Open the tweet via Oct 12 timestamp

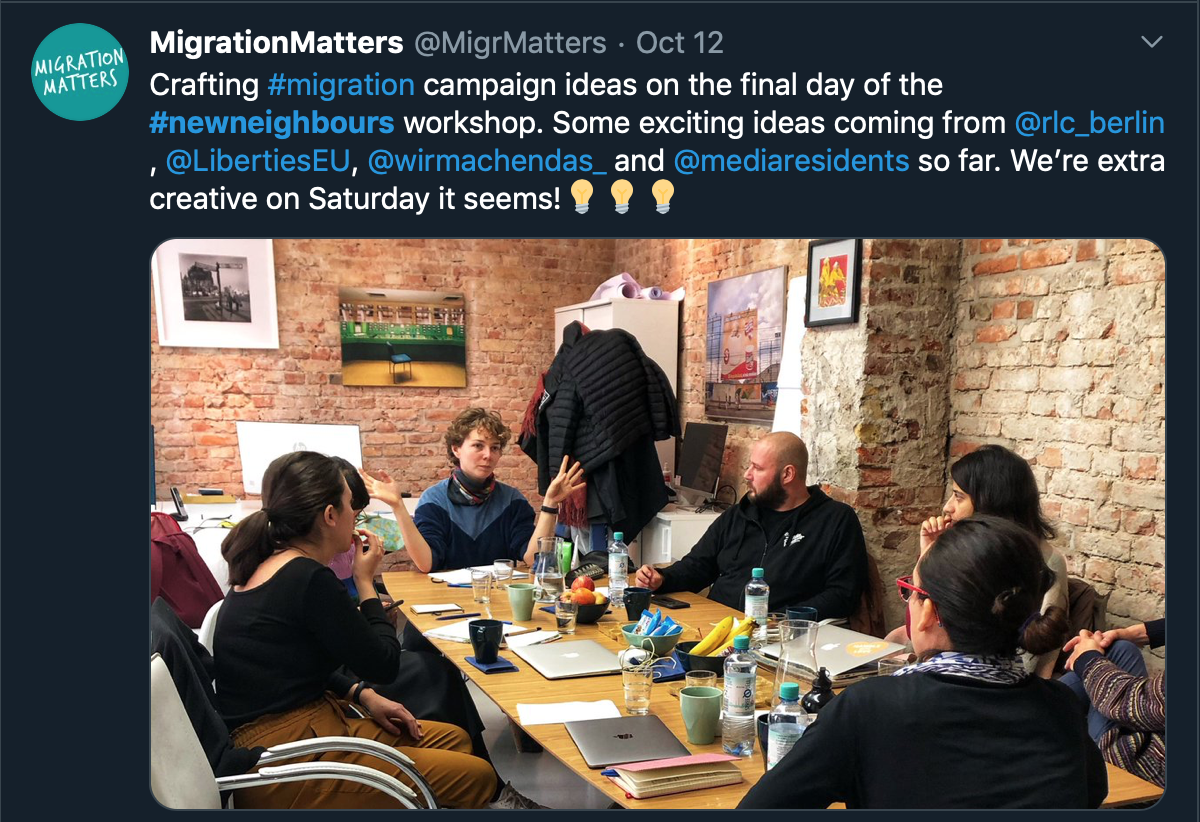tap(680, 43)
